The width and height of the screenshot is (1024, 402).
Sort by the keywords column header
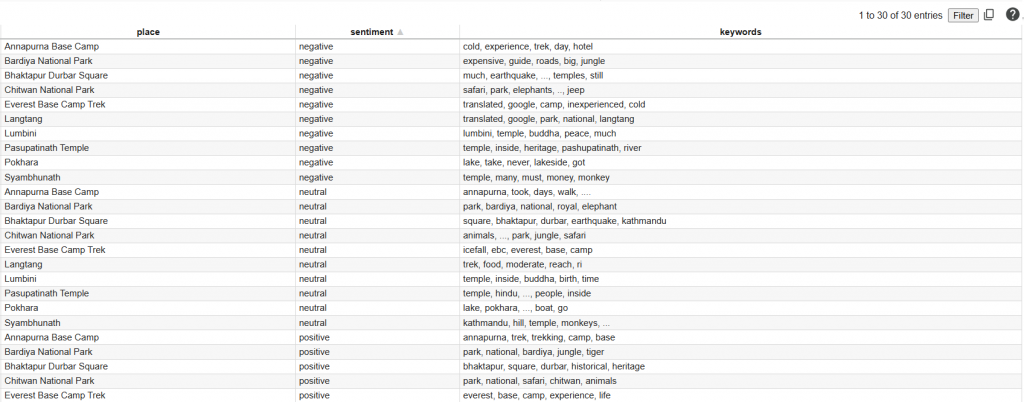740,32
